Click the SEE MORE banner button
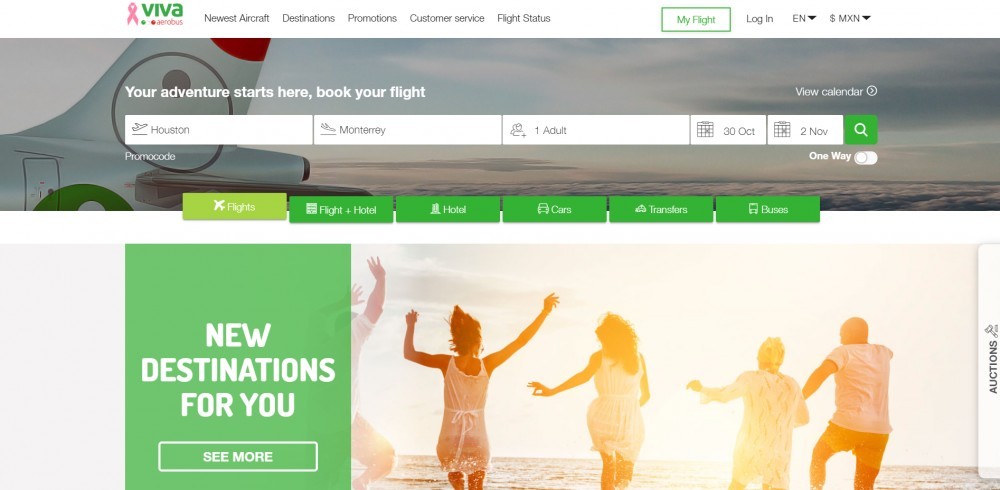Image resolution: width=1000 pixels, height=490 pixels. [x=238, y=457]
